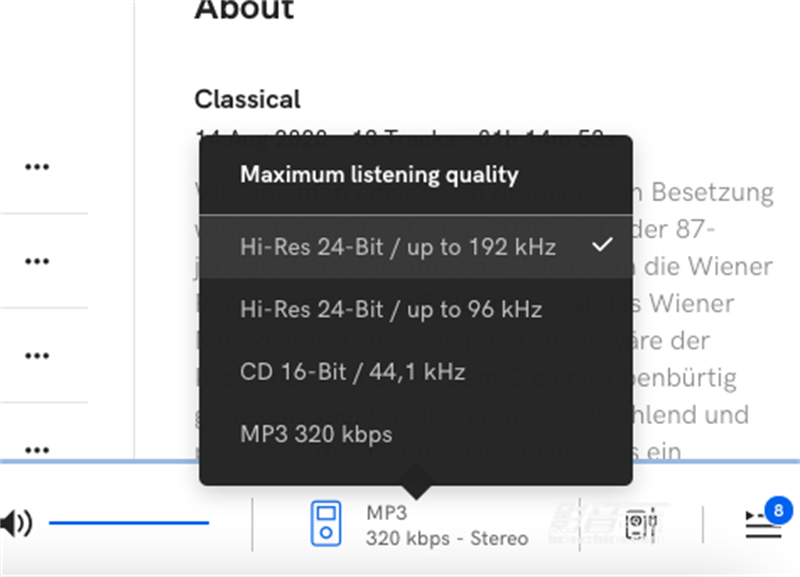
Task: Click the blue portable player quality icon
Action: coord(326,523)
